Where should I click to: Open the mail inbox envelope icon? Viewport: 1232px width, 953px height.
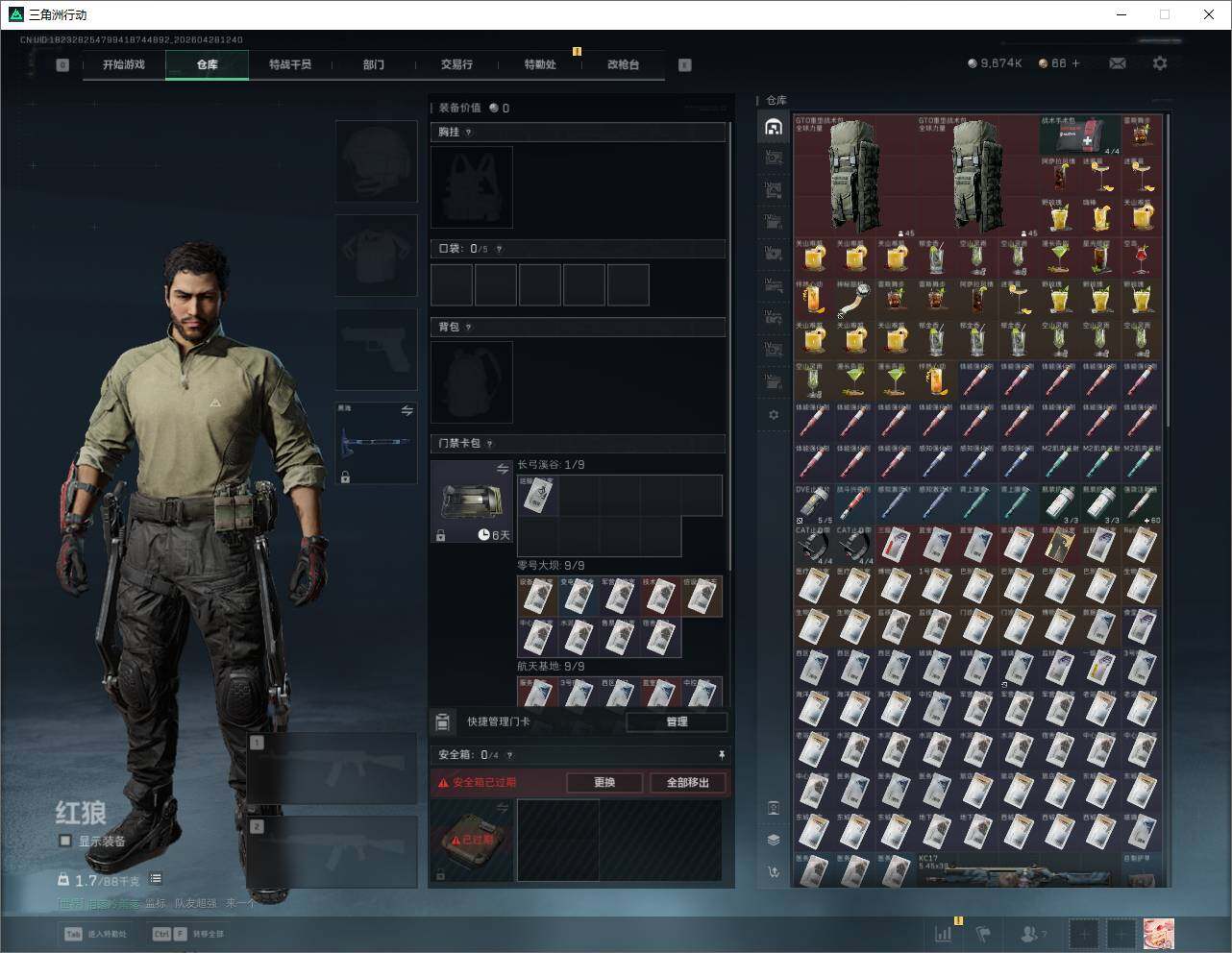coord(1118,63)
